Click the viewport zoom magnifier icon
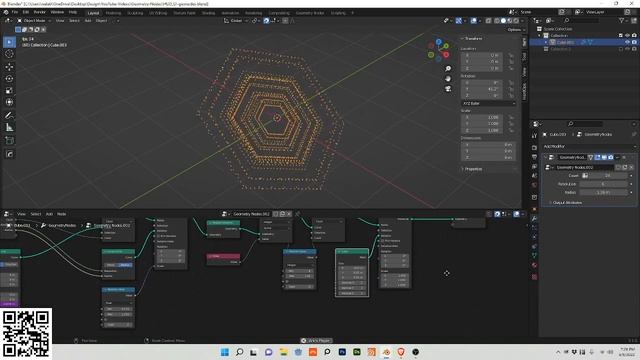Viewport: 640px width, 360px height. (x=448, y=69)
